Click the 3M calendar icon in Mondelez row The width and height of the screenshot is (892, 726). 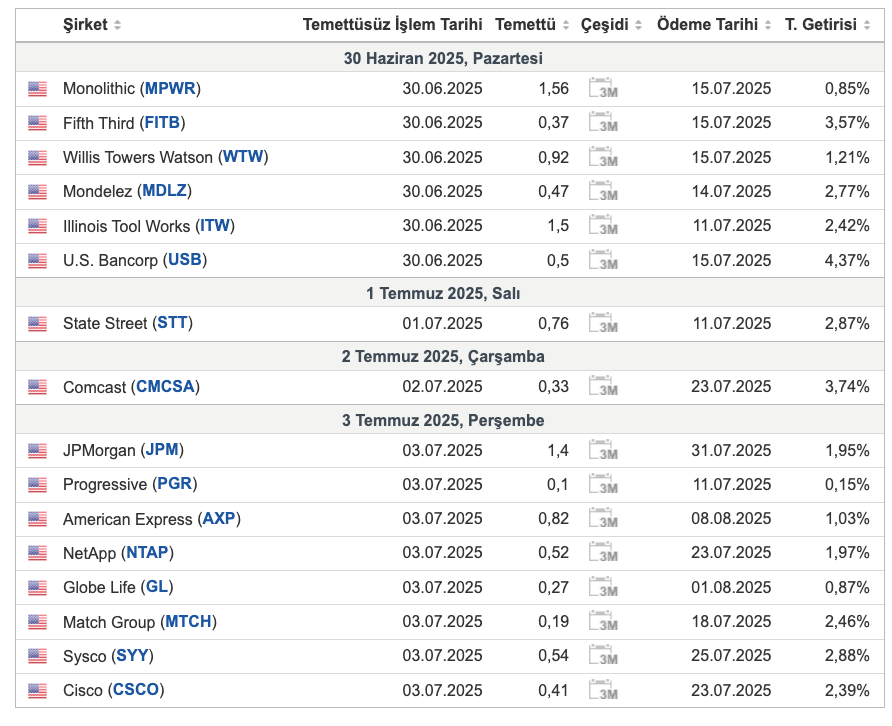[603, 191]
